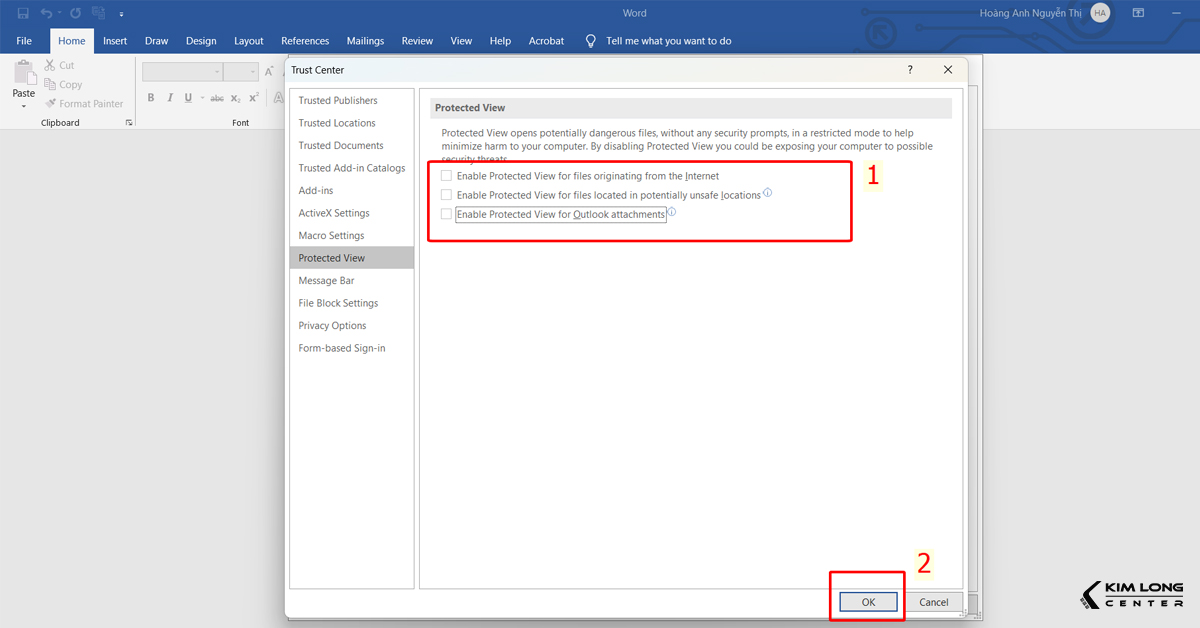Toggle Protected View for potentially unsafe locations
The image size is (1200, 628).
coord(447,195)
